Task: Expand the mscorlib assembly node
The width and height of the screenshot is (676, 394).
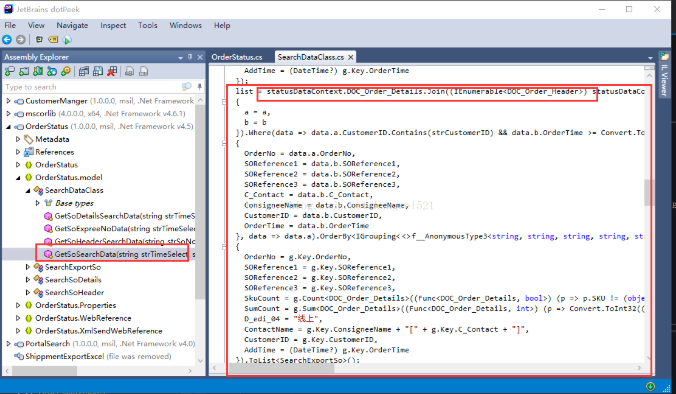Action: (x=8, y=114)
